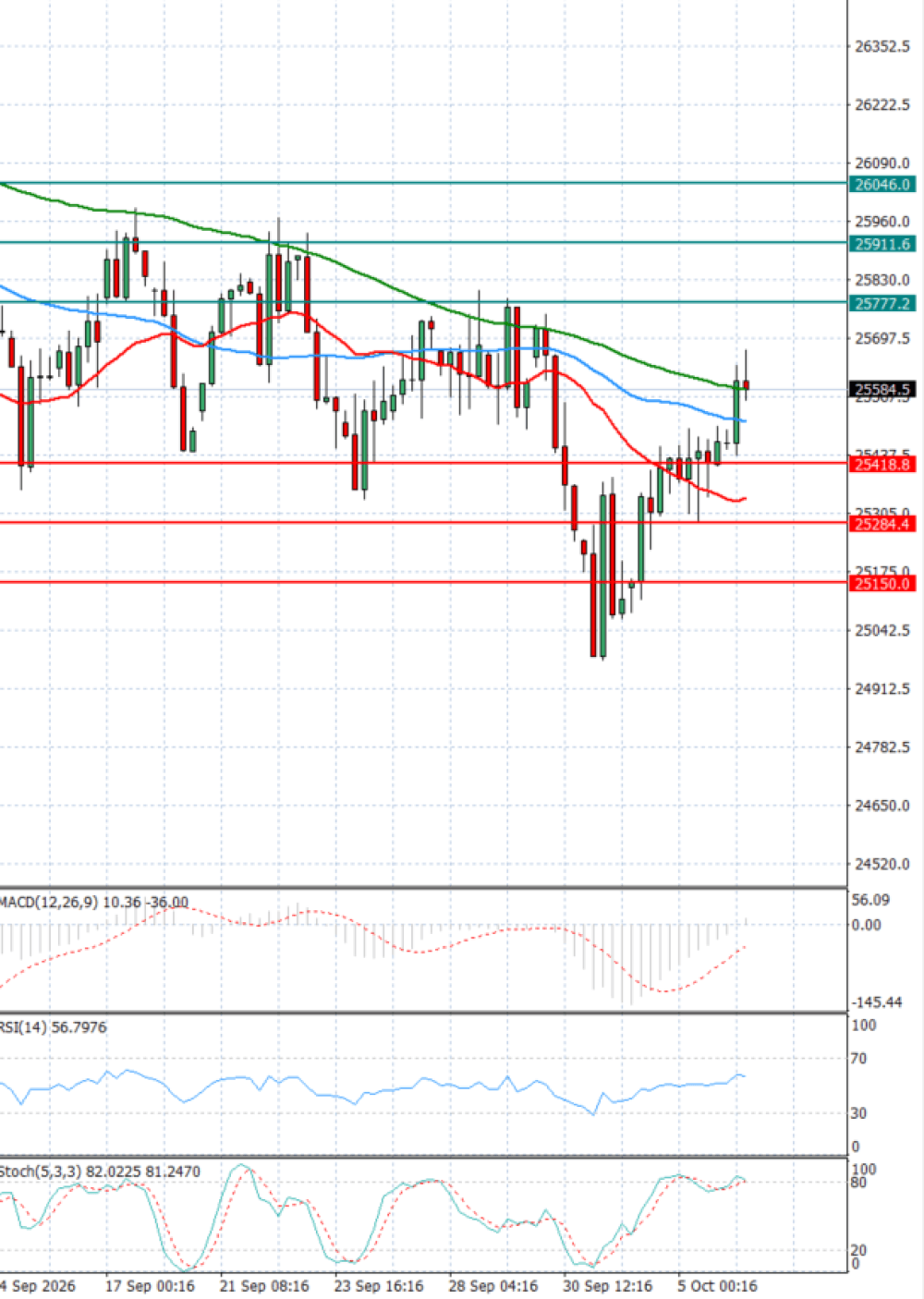Click the 17 Sep 00:16 time axis label
Image resolution: width=924 pixels, height=1299 pixels.
coord(150,1285)
